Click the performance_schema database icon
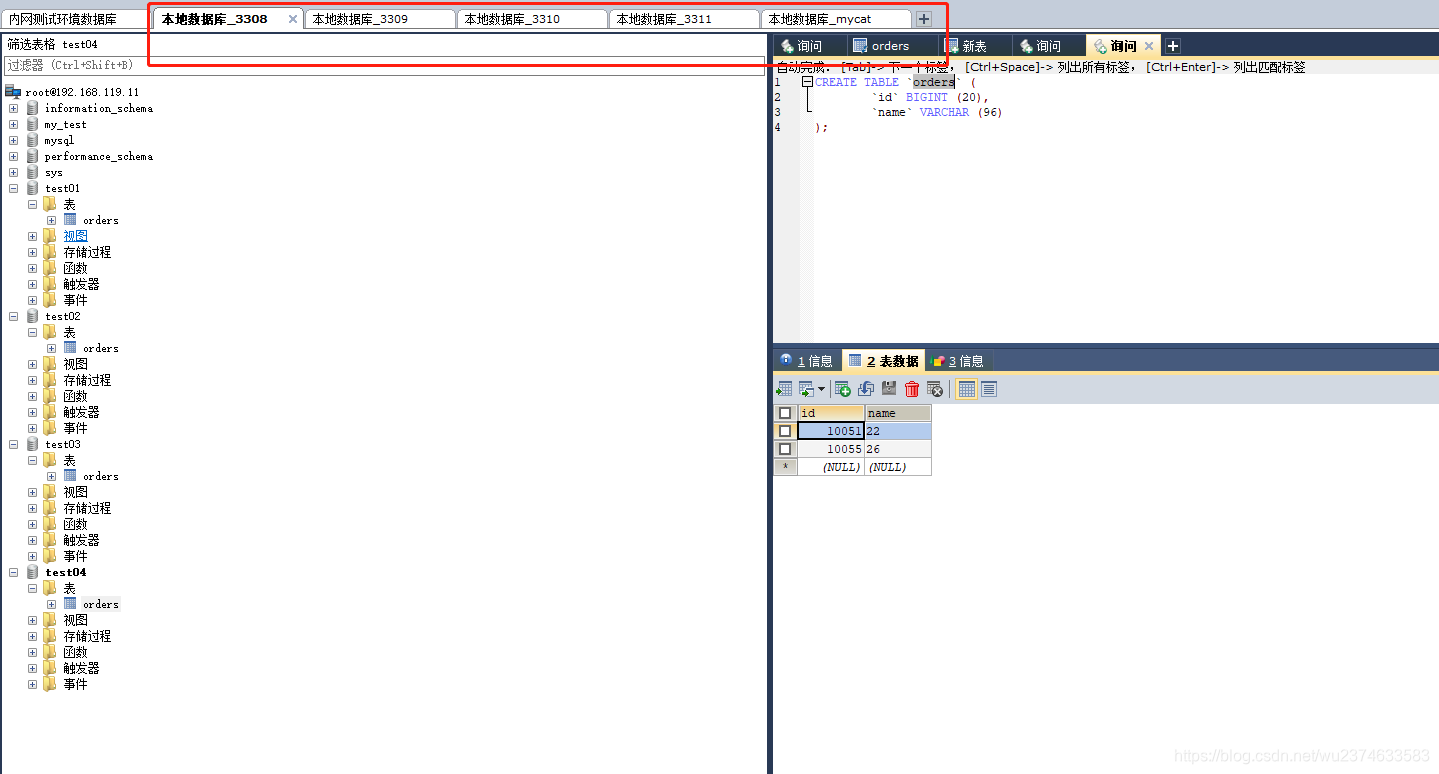1439x774 pixels. [33, 156]
